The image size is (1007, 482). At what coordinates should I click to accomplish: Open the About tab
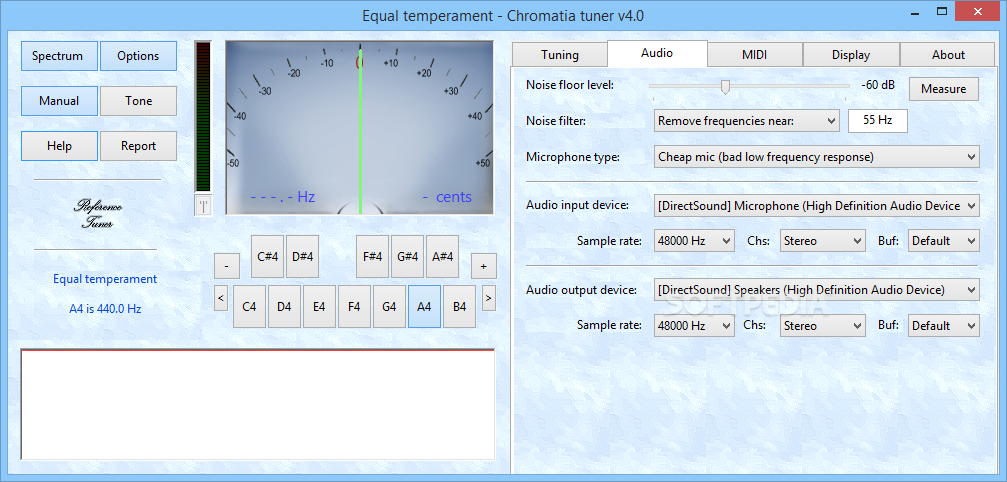pos(948,55)
